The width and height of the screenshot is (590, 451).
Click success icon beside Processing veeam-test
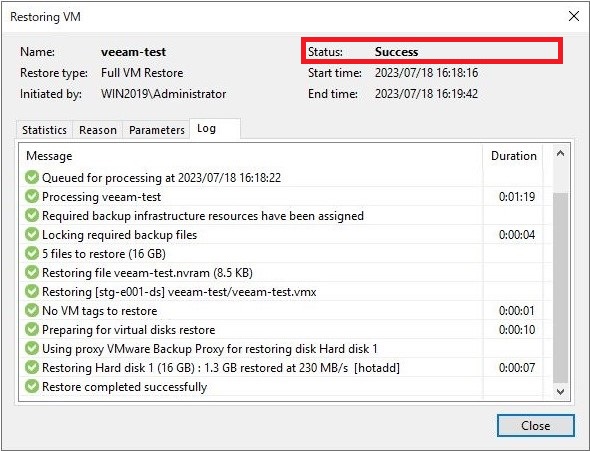click(x=32, y=196)
